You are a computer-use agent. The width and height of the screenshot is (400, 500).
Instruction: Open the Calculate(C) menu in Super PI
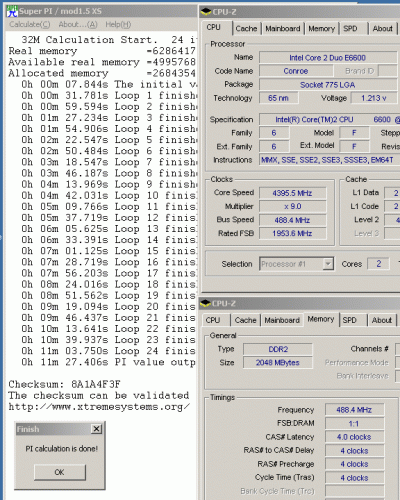click(x=30, y=24)
